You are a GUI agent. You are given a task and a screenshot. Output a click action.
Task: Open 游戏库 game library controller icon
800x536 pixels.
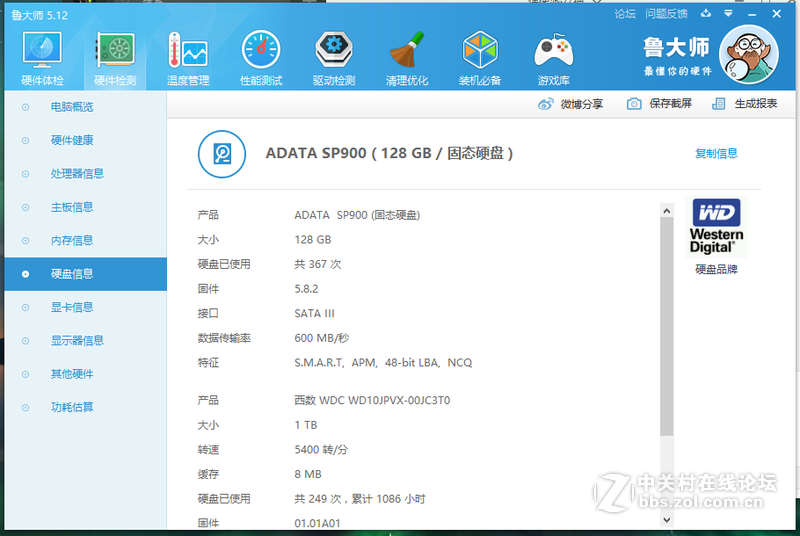tap(553, 50)
